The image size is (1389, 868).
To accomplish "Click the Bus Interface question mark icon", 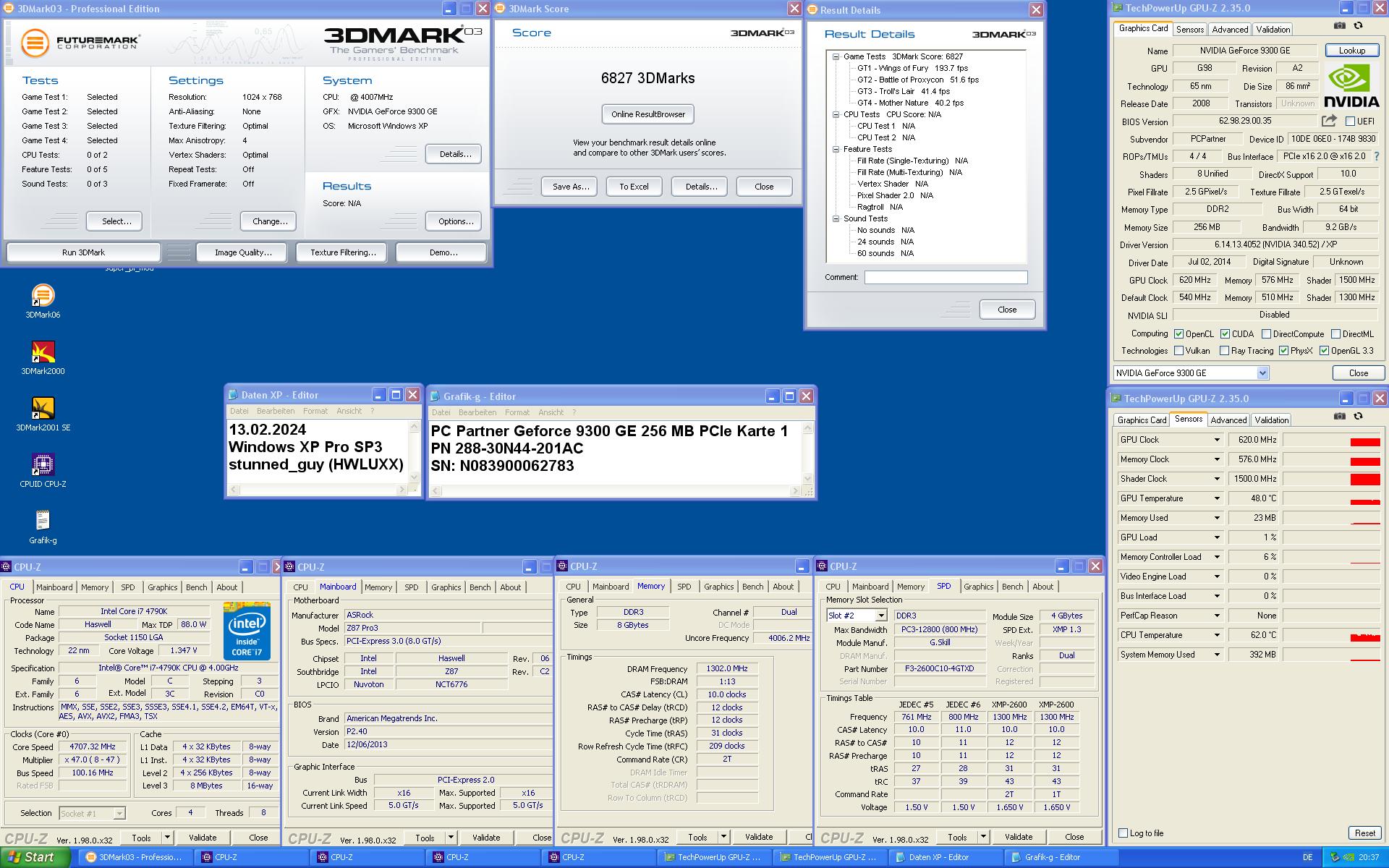I will pos(1376,156).
